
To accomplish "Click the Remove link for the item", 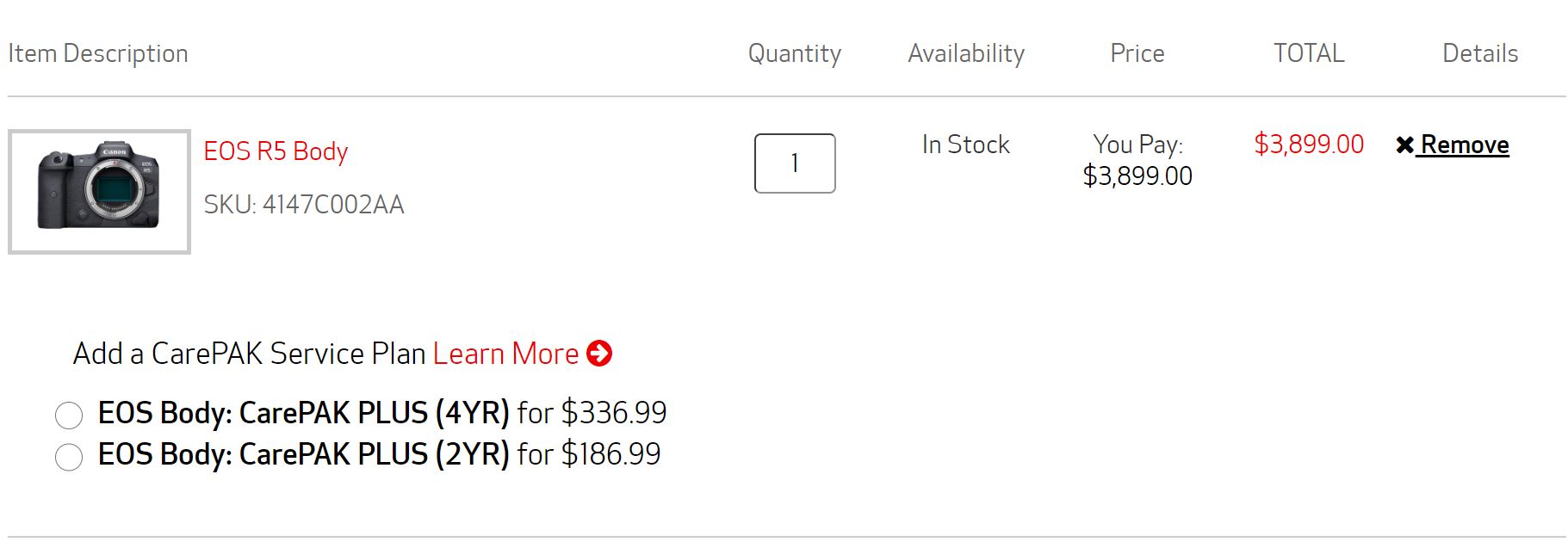I will pos(1464,145).
